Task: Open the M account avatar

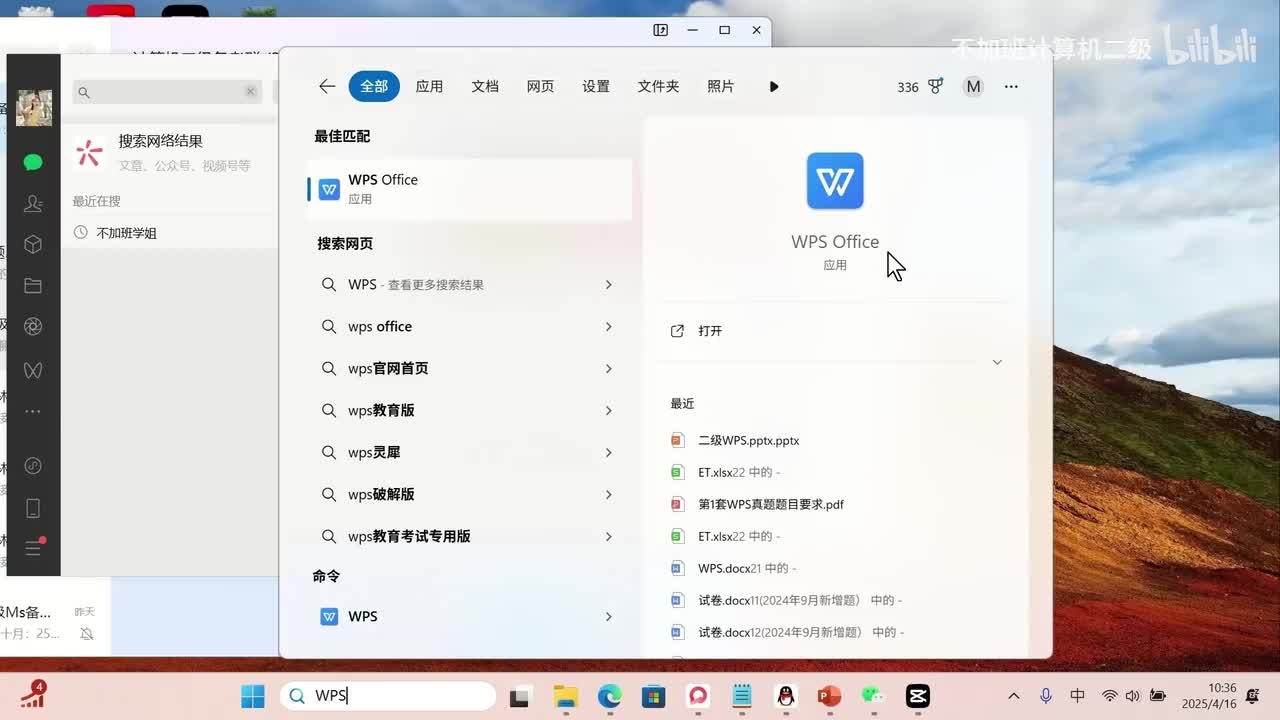Action: click(973, 87)
